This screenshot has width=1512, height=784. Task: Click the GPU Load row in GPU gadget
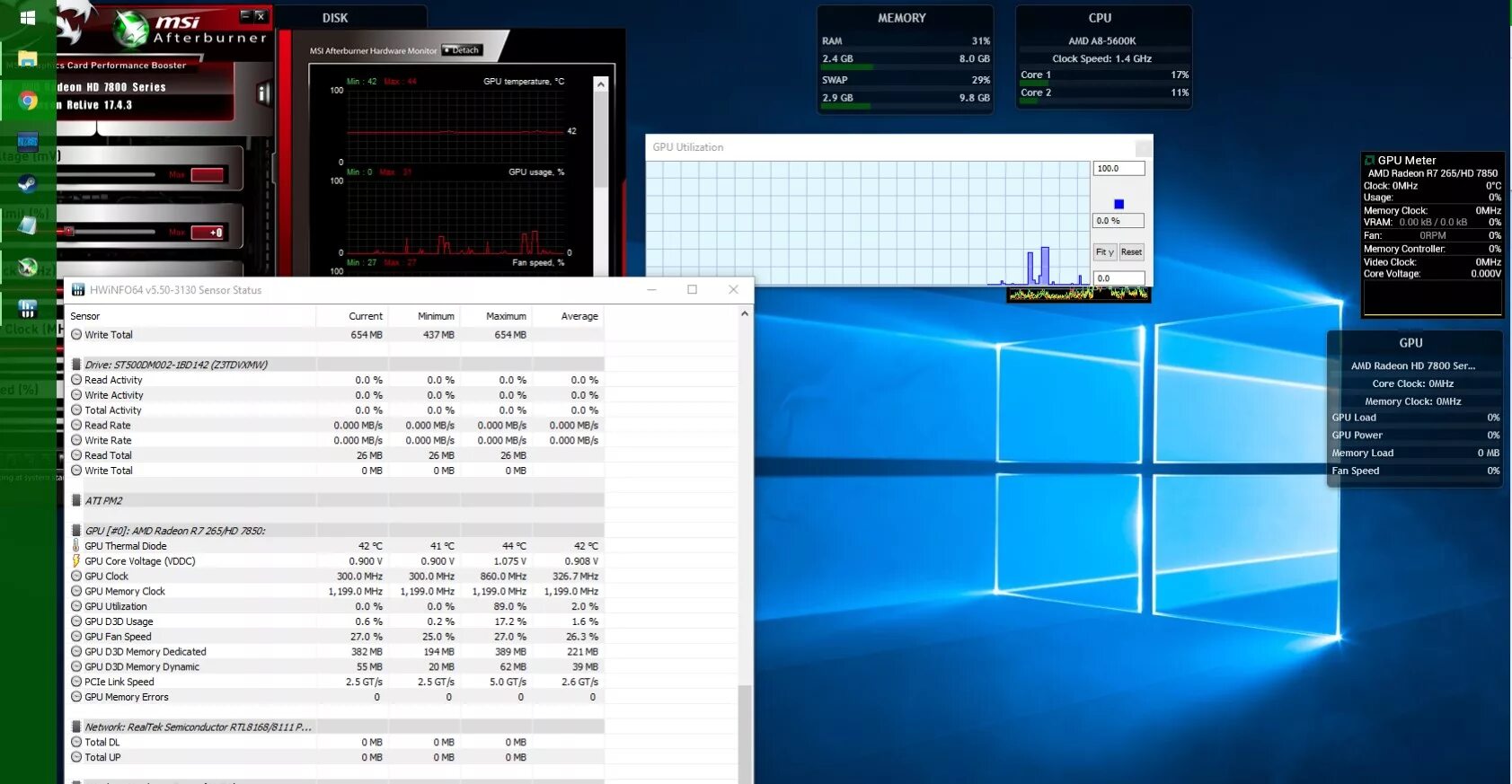pyautogui.click(x=1415, y=418)
